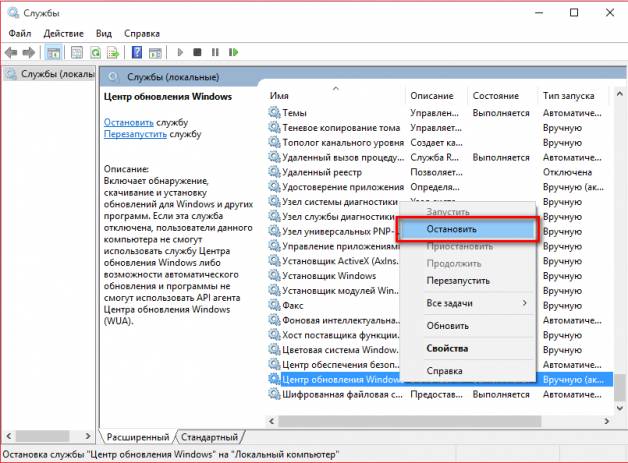Switch to the Расширенный tab
Viewport: 628px width, 463px height.
click(x=137, y=437)
